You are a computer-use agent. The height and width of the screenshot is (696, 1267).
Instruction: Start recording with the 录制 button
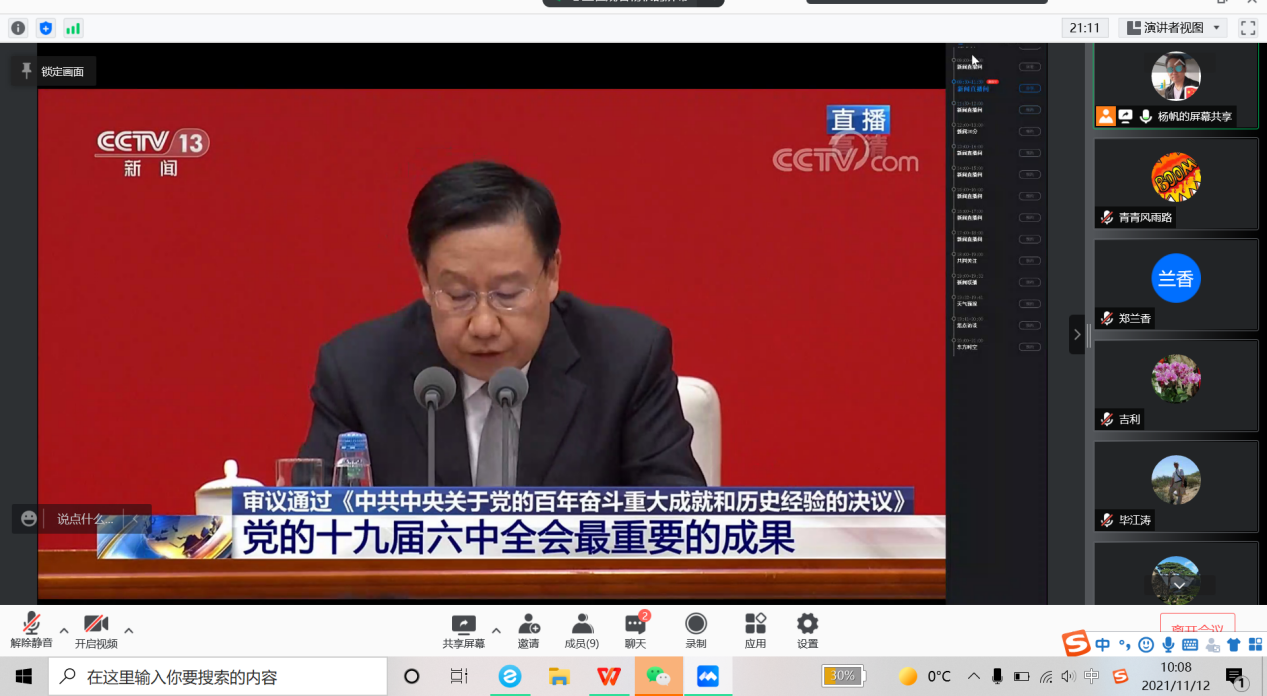tap(696, 626)
